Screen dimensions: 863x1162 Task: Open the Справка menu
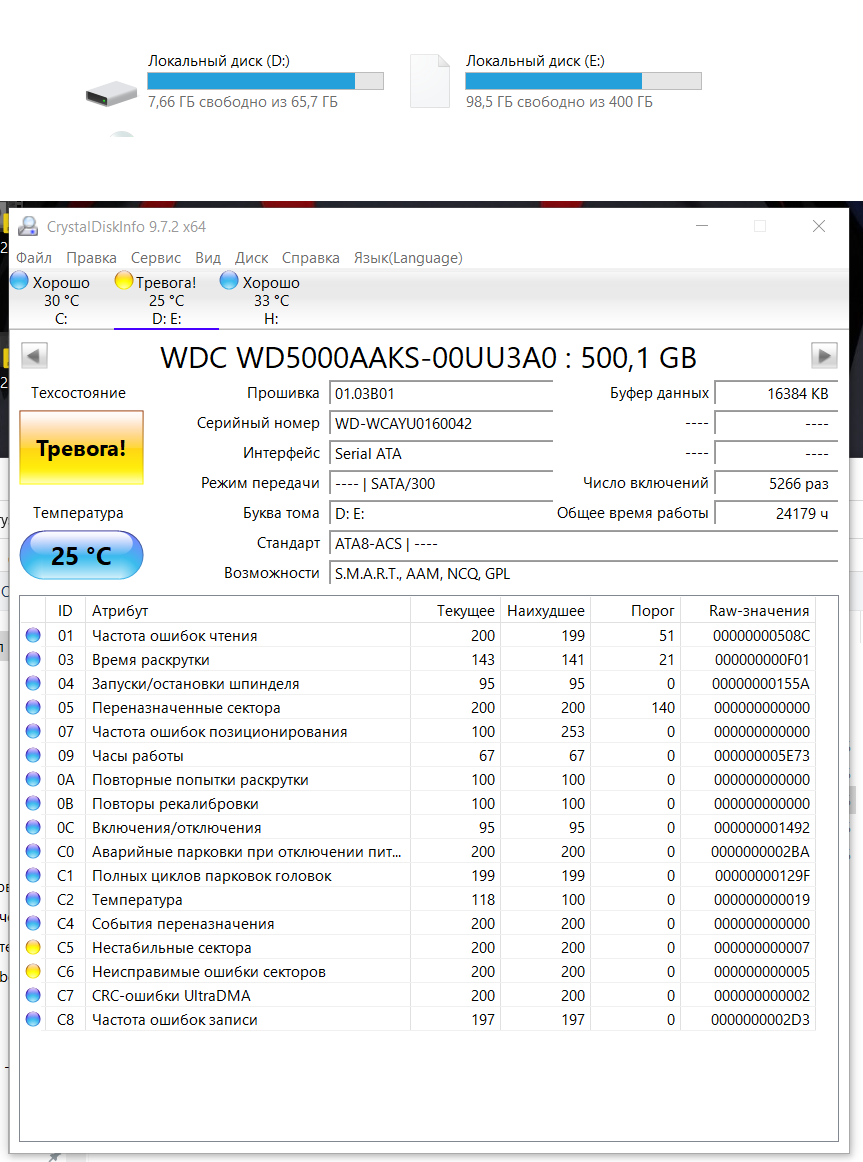[310, 258]
